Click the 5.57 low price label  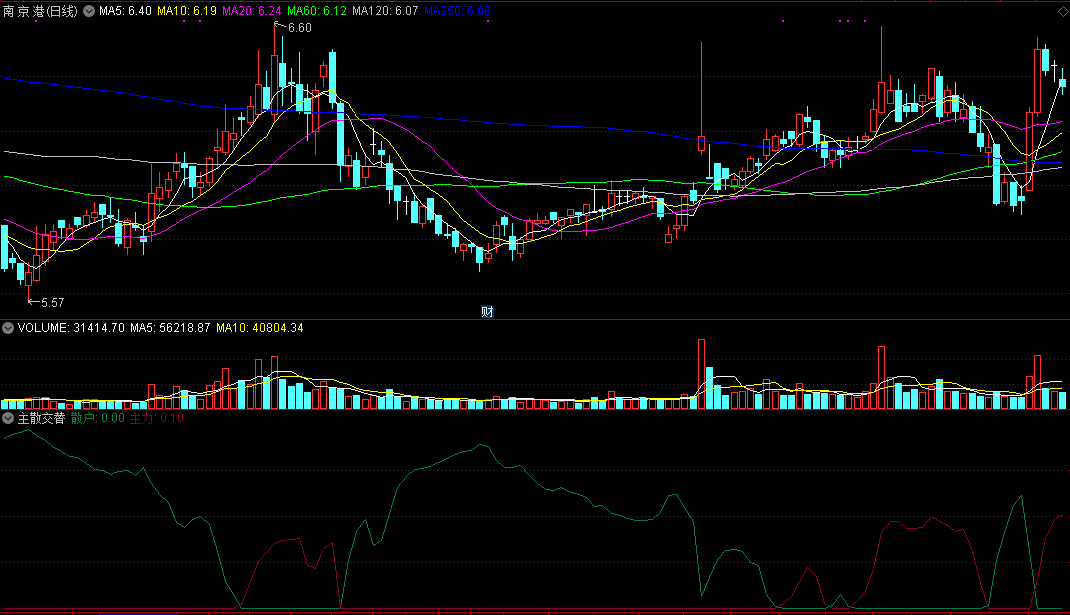(53, 302)
